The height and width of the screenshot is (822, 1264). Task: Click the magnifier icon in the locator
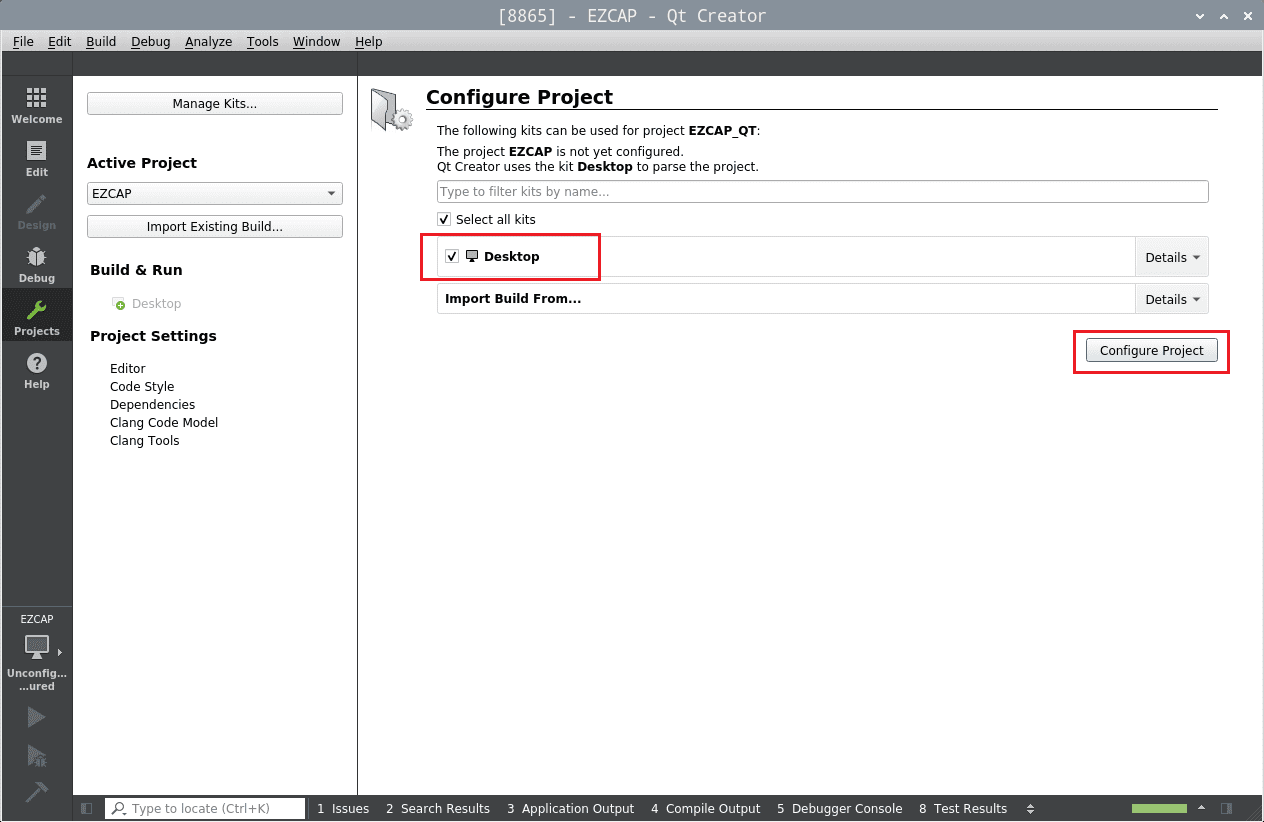pyautogui.click(x=118, y=808)
